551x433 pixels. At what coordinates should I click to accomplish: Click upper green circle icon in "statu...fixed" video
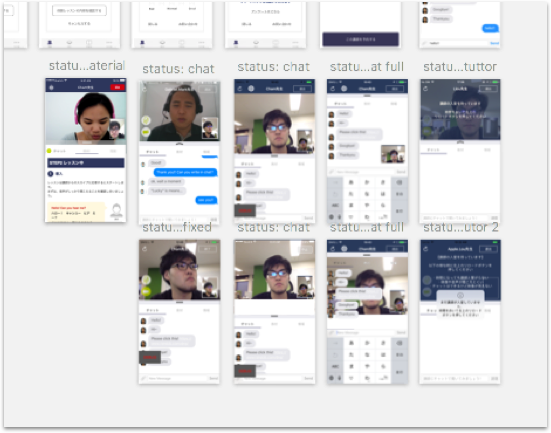click(x=145, y=280)
